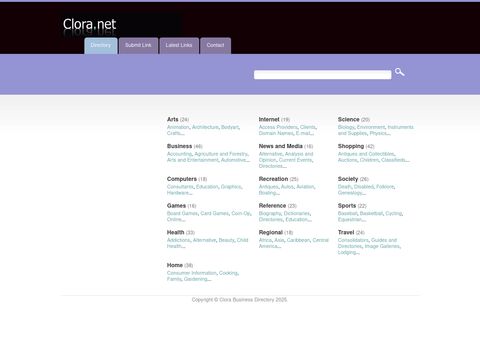This screenshot has width=480, height=360.
Task: Open the Recreation category
Action: pyautogui.click(x=273, y=179)
